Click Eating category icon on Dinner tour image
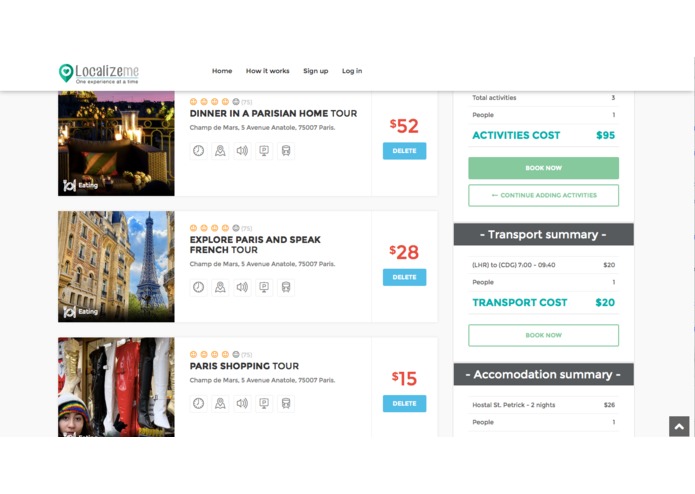Image resolution: width=695 pixels, height=494 pixels. (x=70, y=185)
